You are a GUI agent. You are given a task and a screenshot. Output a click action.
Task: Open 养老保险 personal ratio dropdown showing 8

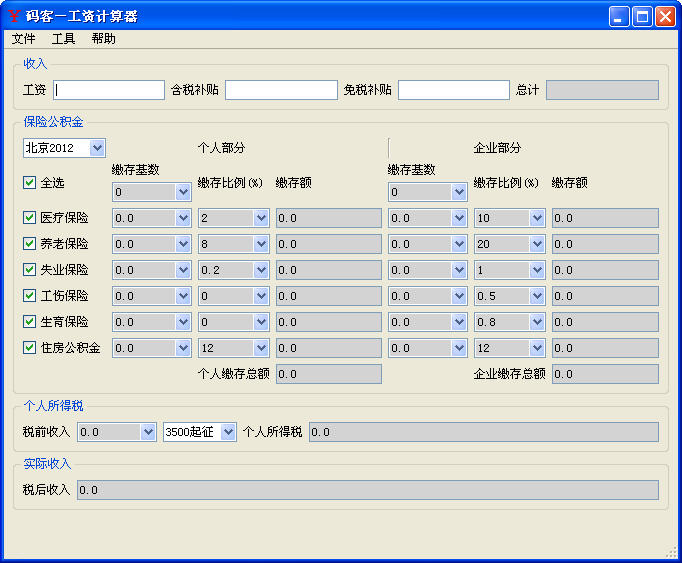tap(234, 244)
